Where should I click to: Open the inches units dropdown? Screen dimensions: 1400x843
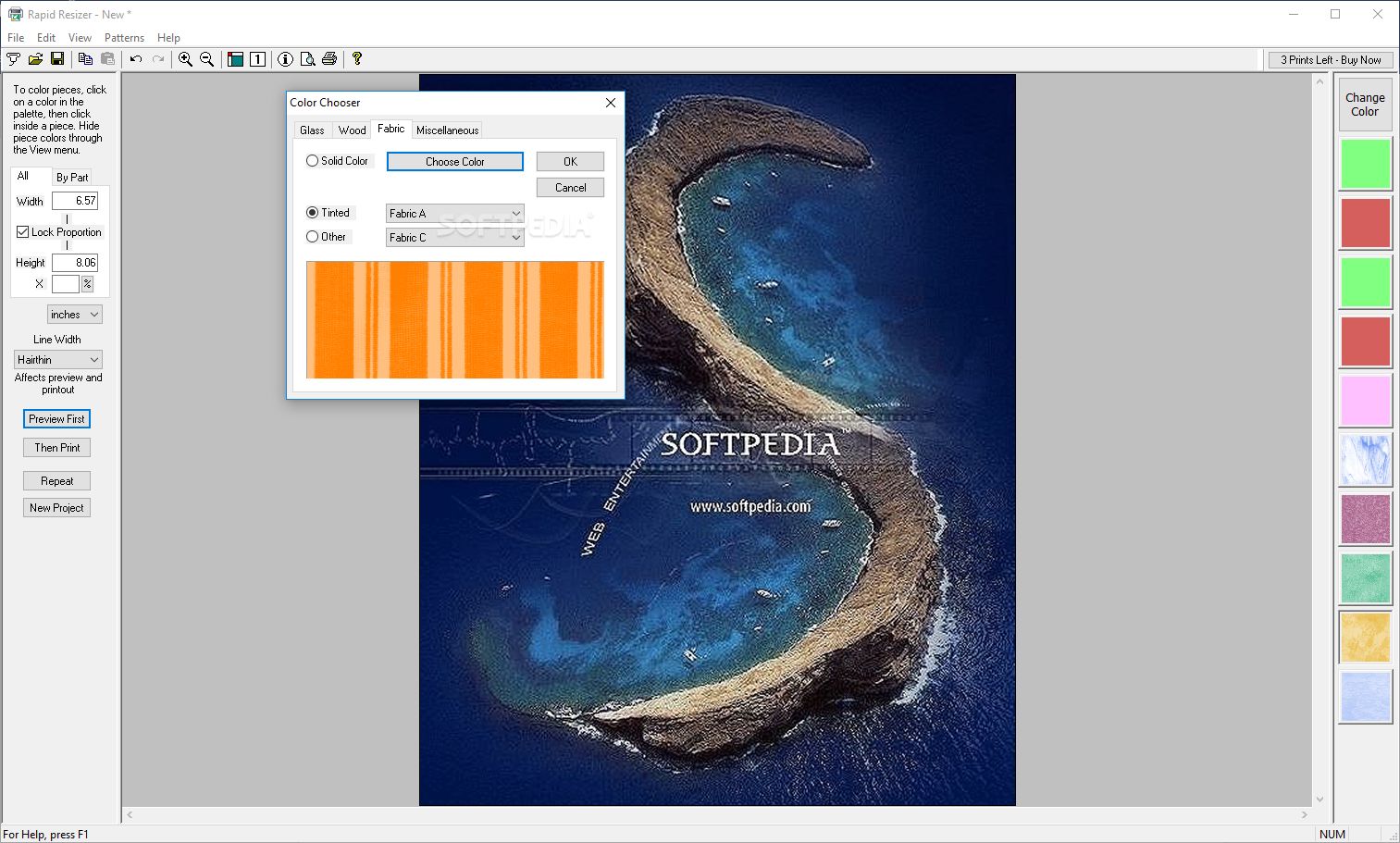point(74,315)
